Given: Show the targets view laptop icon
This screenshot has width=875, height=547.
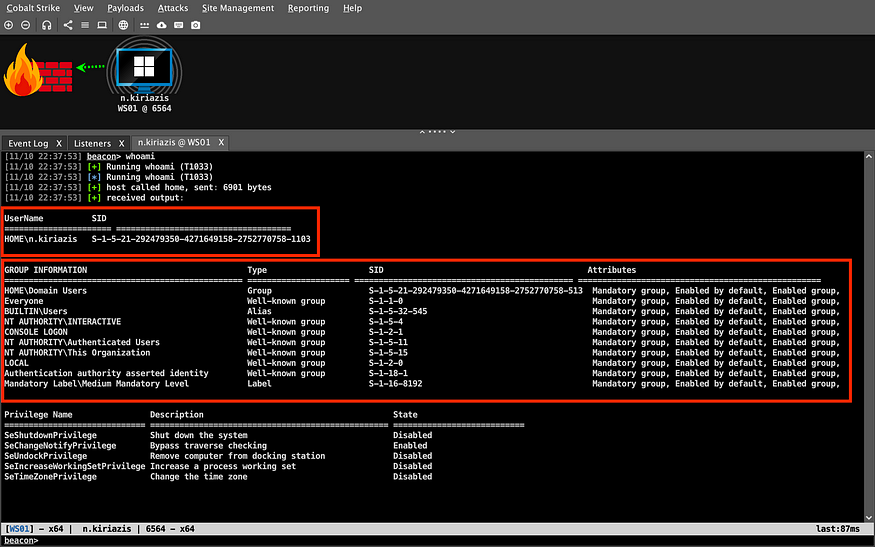Looking at the screenshot, I should coord(102,25).
